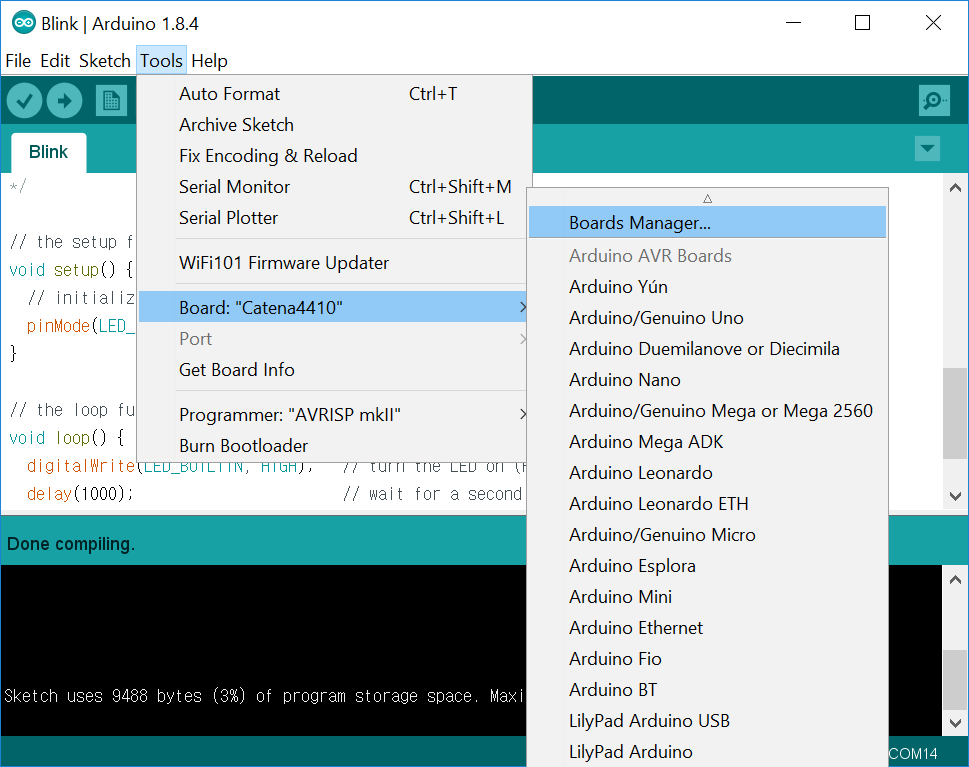The image size is (969, 767).
Task: Select Burn Bootloader
Action: click(x=334, y=446)
